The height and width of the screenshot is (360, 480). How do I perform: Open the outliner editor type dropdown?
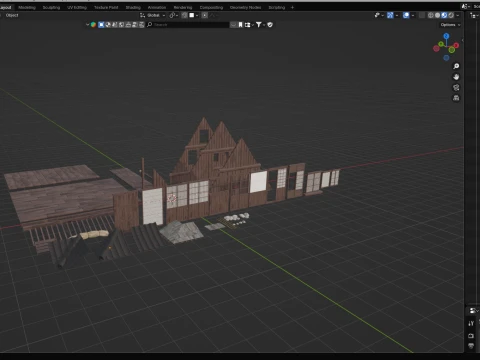tap(474, 15)
